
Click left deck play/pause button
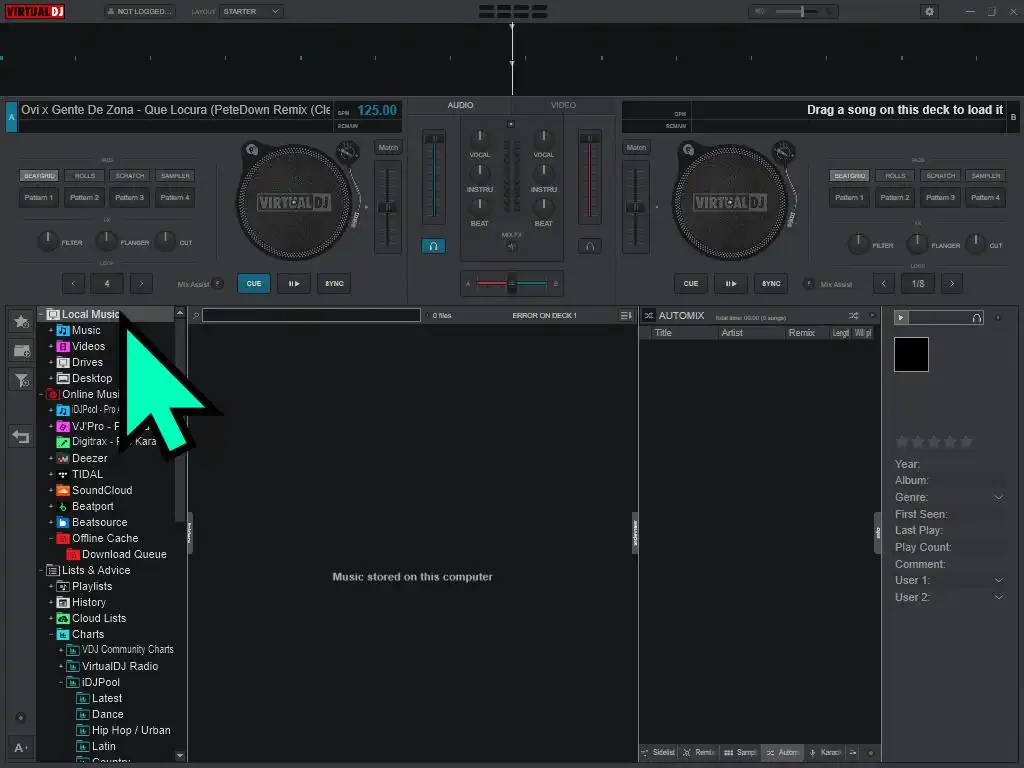tap(294, 283)
